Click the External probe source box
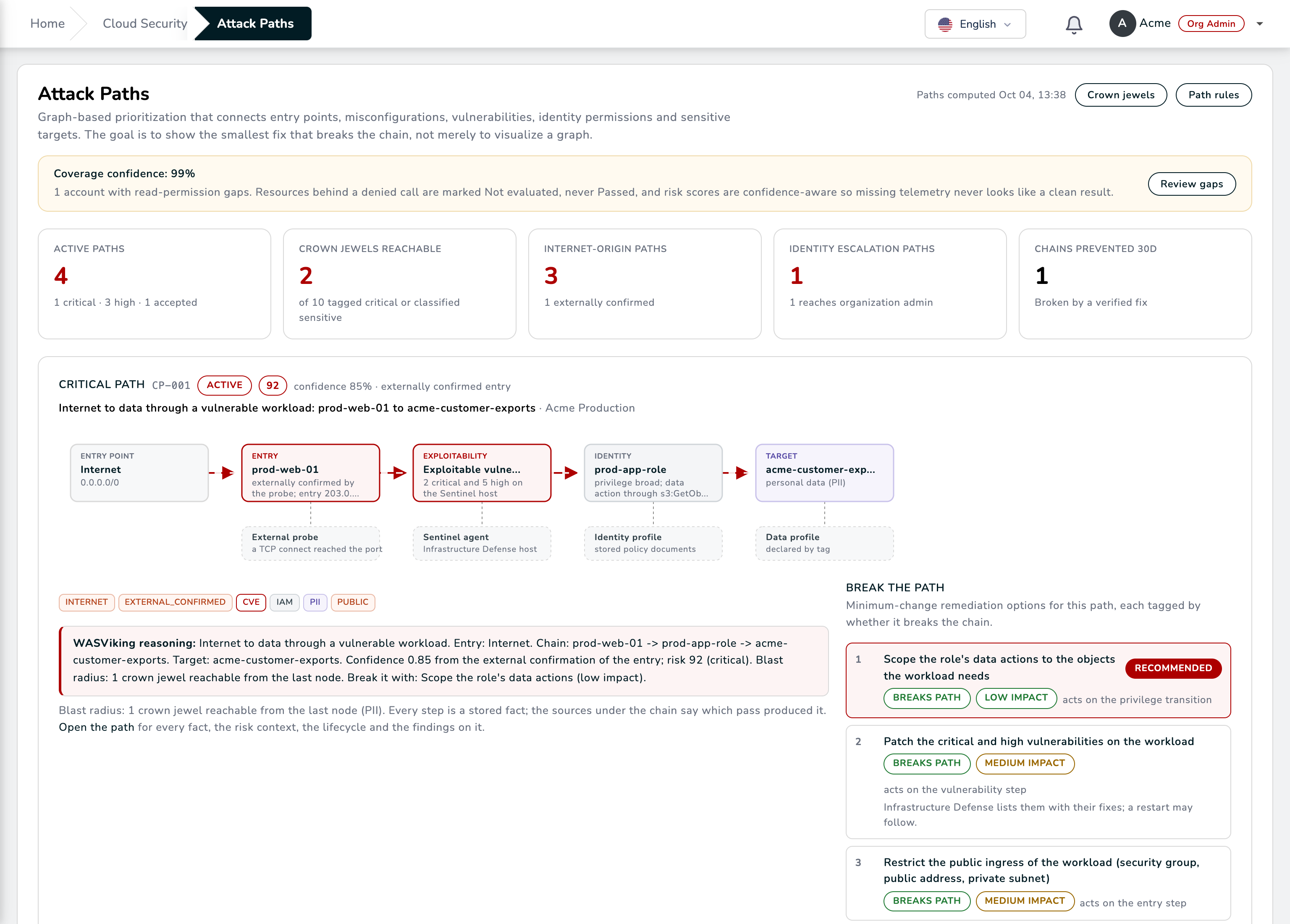This screenshot has width=1290, height=924. [311, 543]
